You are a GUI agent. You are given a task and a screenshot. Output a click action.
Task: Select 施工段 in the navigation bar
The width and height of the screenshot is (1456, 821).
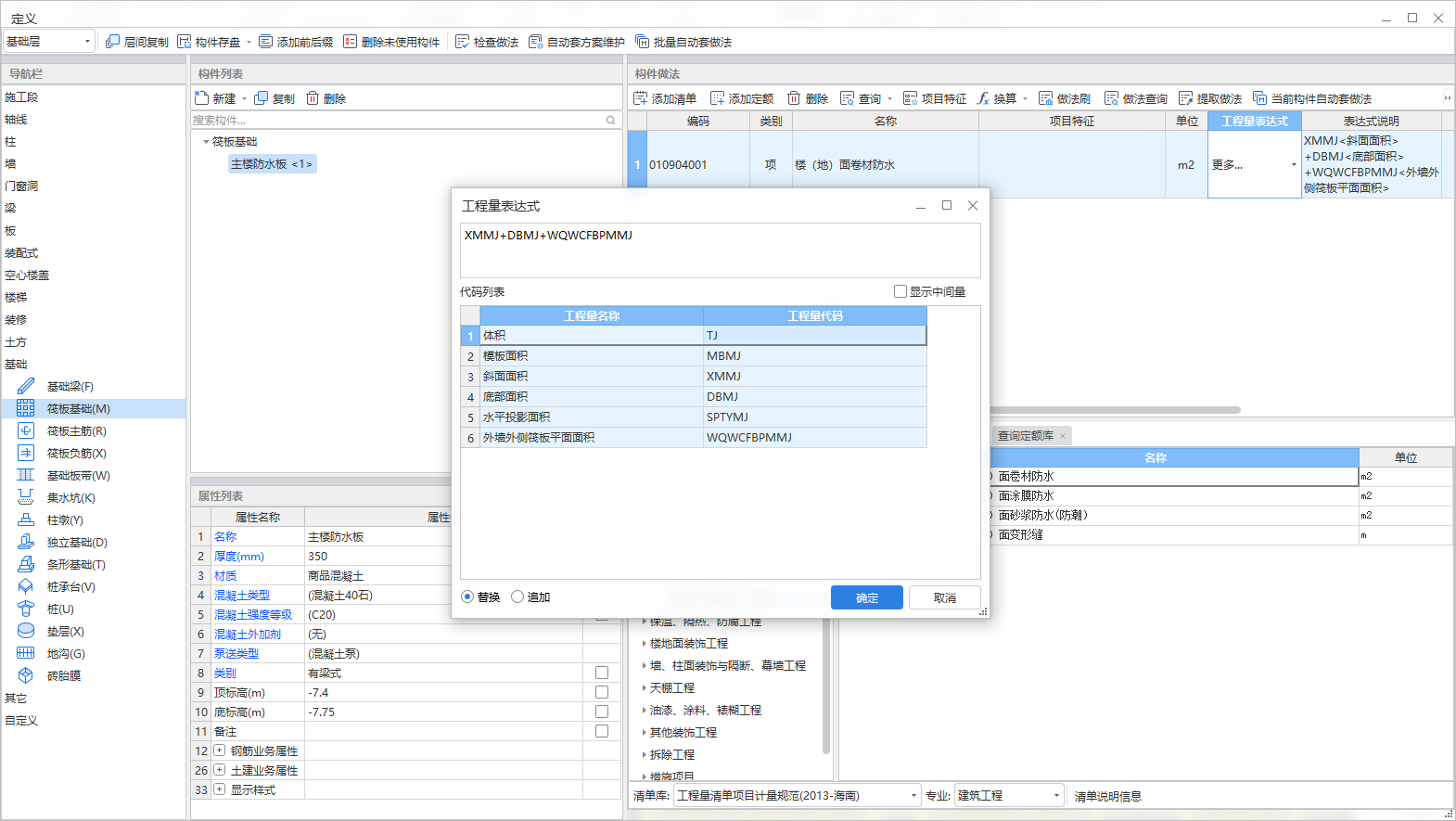[x=21, y=97]
